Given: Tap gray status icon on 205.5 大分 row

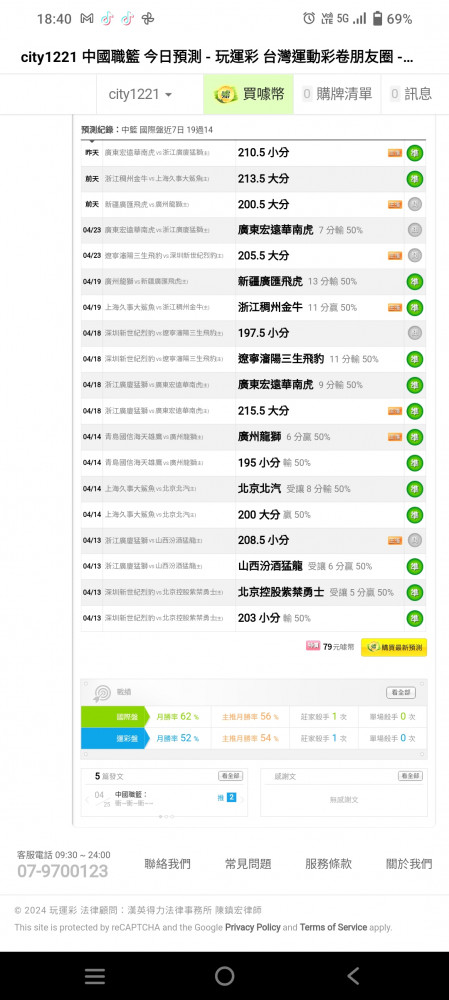Looking at the screenshot, I should tap(415, 256).
